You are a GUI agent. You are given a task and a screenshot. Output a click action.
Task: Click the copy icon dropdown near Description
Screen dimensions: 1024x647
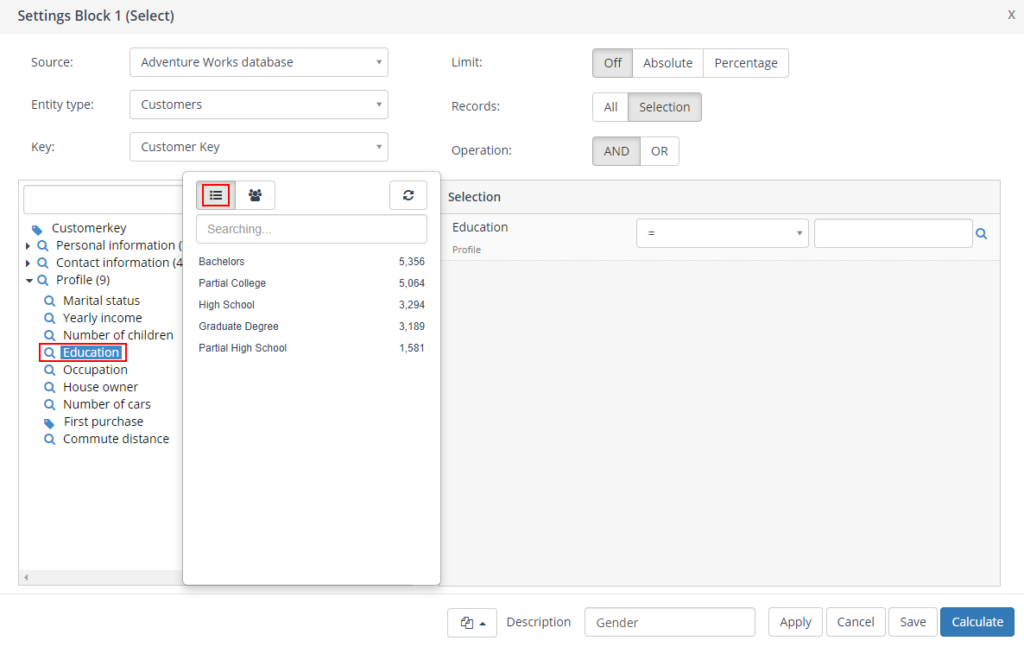click(472, 622)
